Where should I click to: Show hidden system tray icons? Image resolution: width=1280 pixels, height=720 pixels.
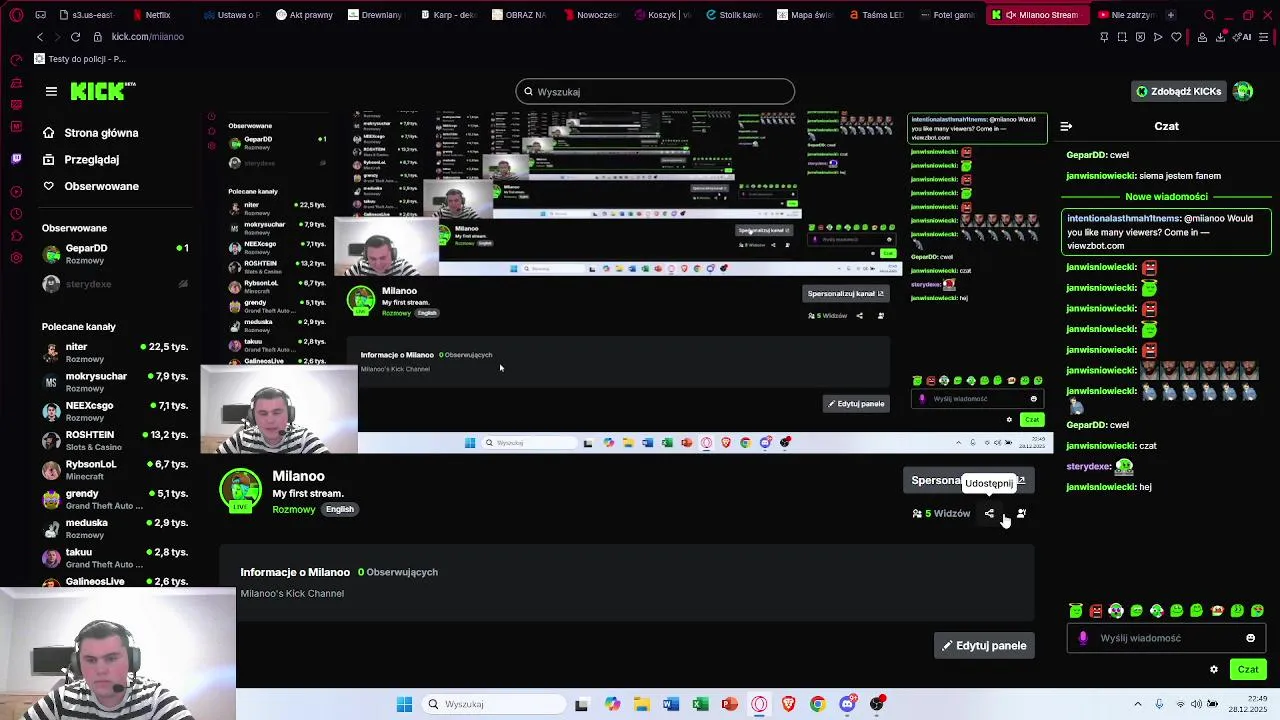(x=1138, y=704)
